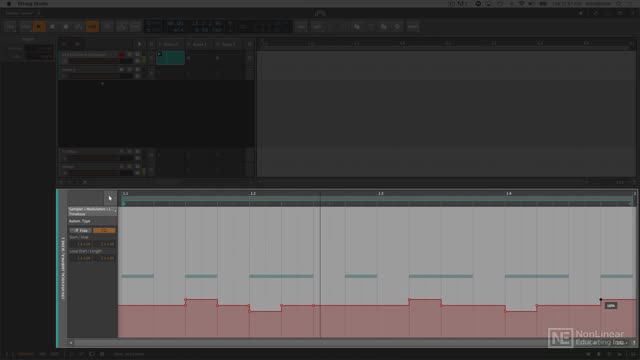
Task: Open the Apple menu
Action: 9,4
